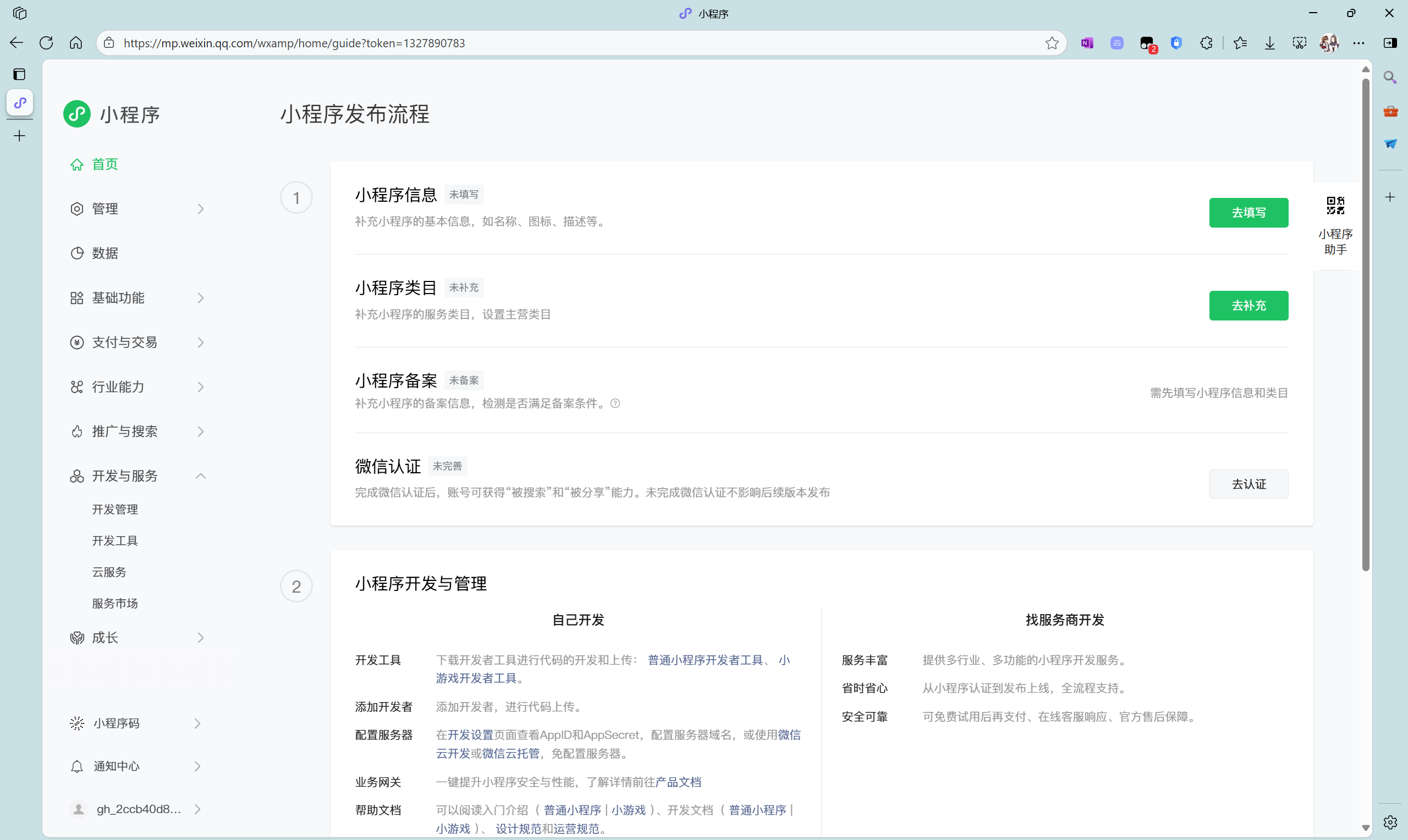Open browser extensions puzzle icon

pyautogui.click(x=1207, y=43)
